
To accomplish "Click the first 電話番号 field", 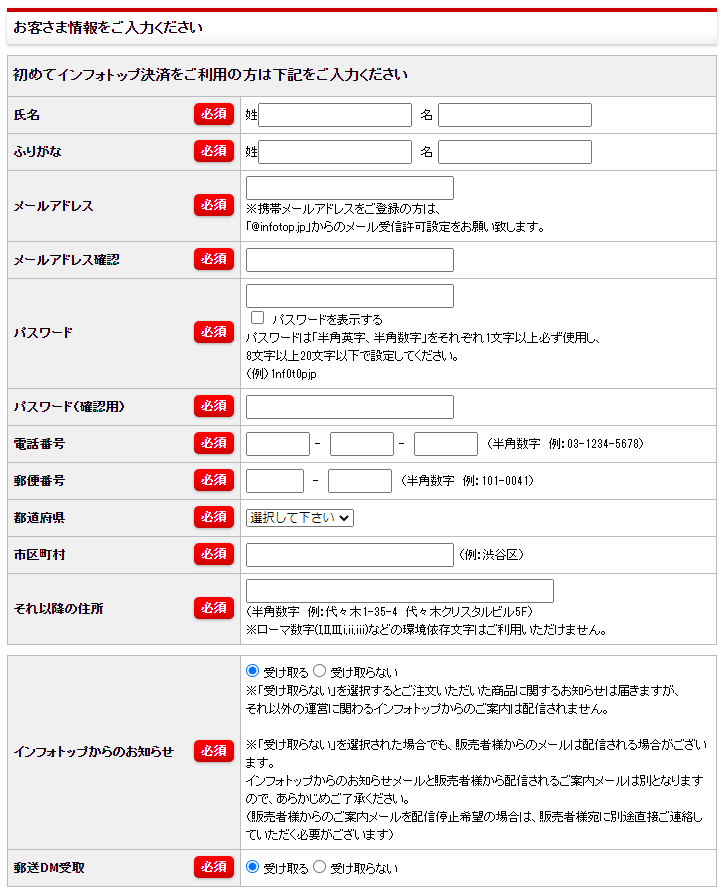I will (278, 444).
